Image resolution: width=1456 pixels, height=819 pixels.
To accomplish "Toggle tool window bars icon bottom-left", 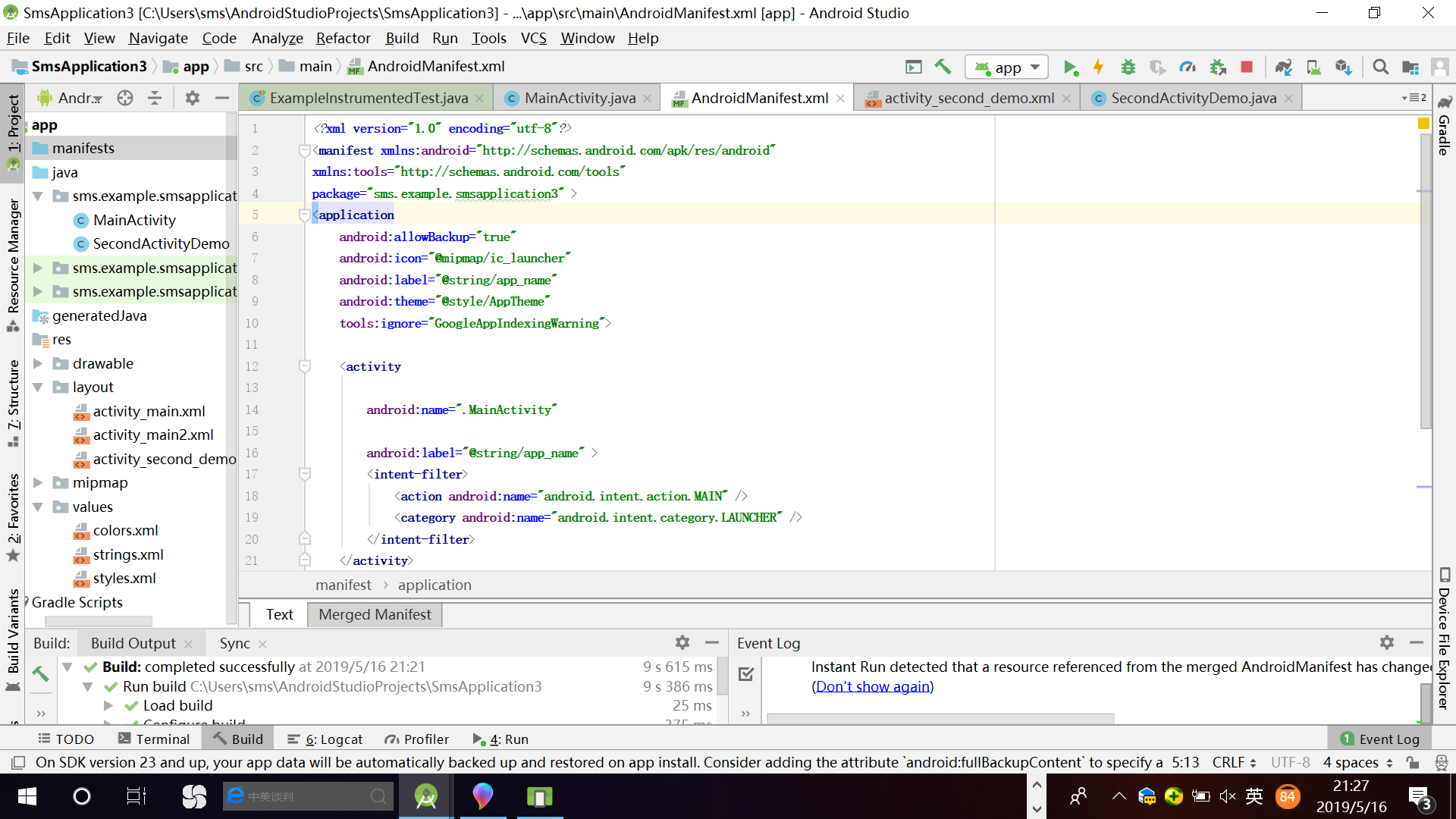I will (x=19, y=762).
